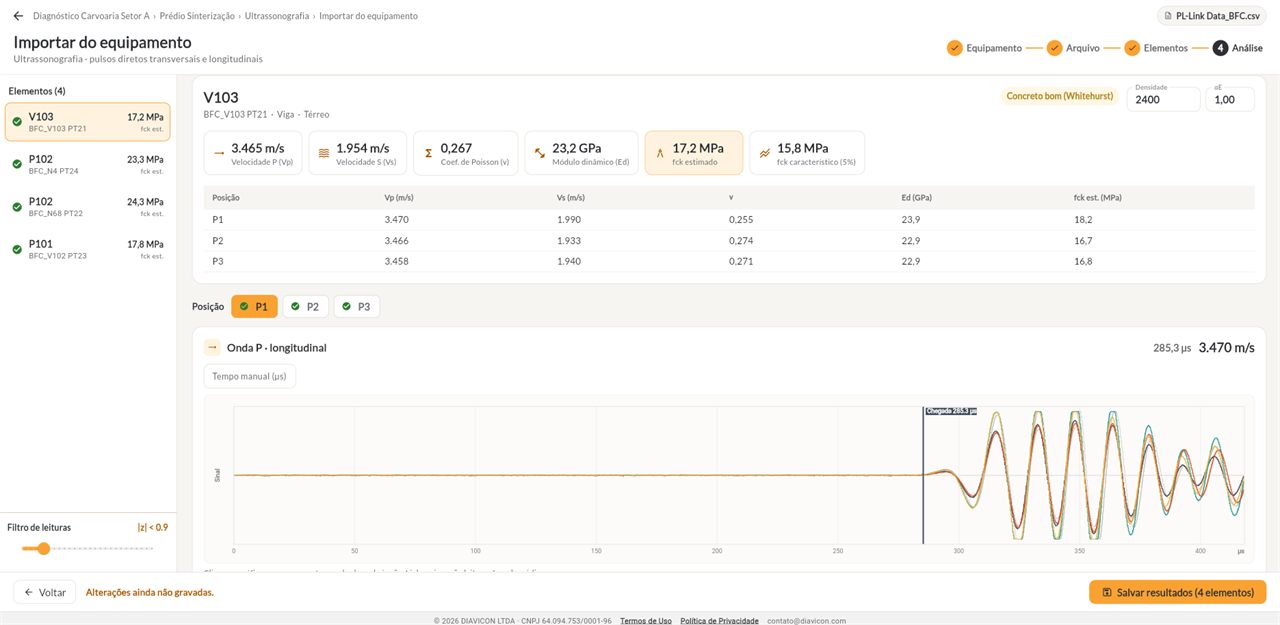Click the Filtro de leituras slider handle
Viewport: 1280px width, 625px height.
pyautogui.click(x=43, y=548)
